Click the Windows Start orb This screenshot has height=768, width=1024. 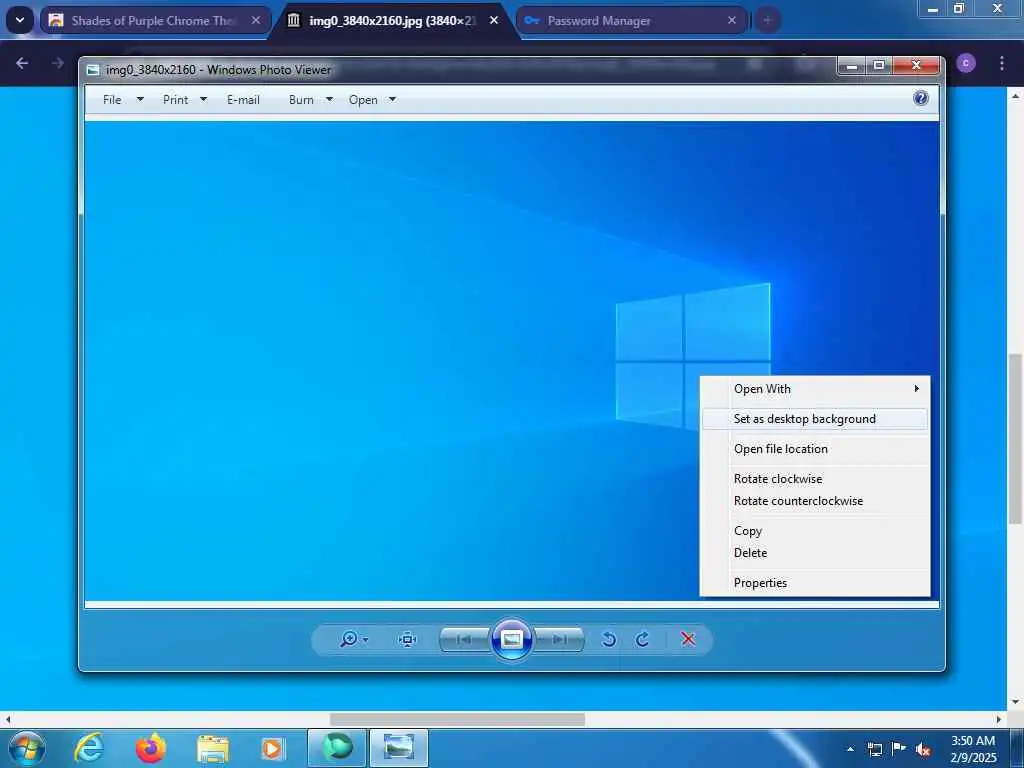[27, 748]
